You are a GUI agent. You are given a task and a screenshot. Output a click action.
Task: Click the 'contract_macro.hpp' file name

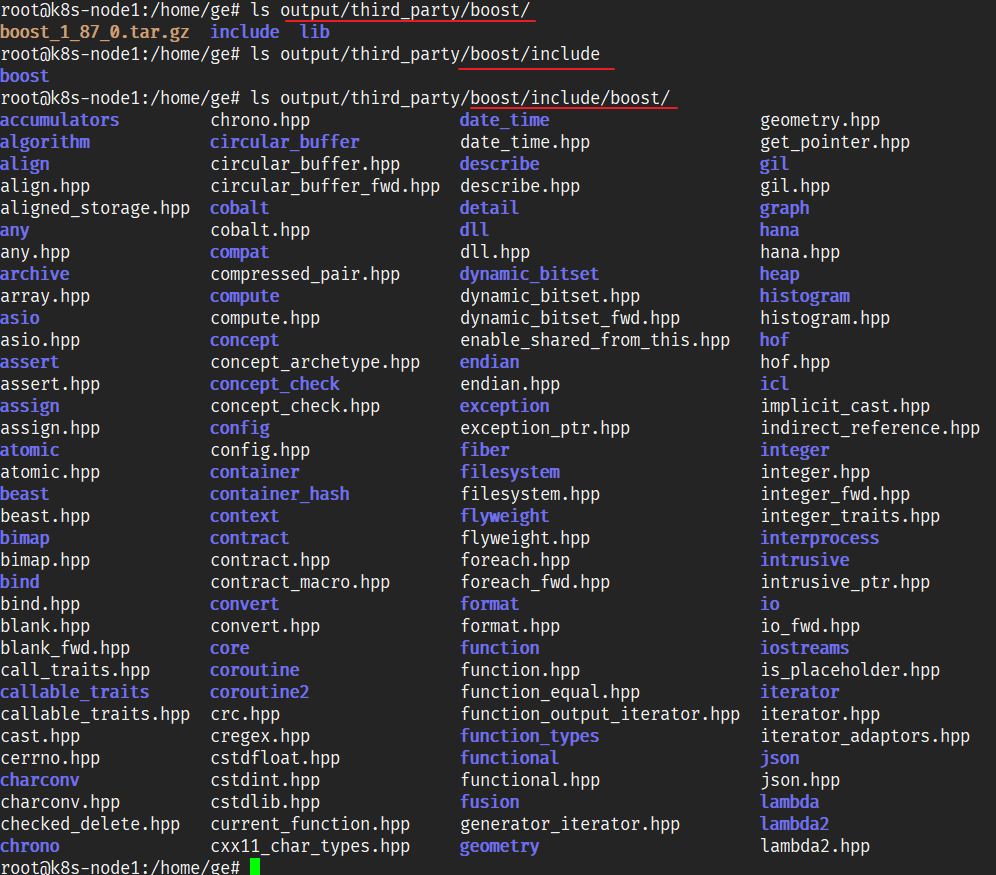click(x=300, y=582)
